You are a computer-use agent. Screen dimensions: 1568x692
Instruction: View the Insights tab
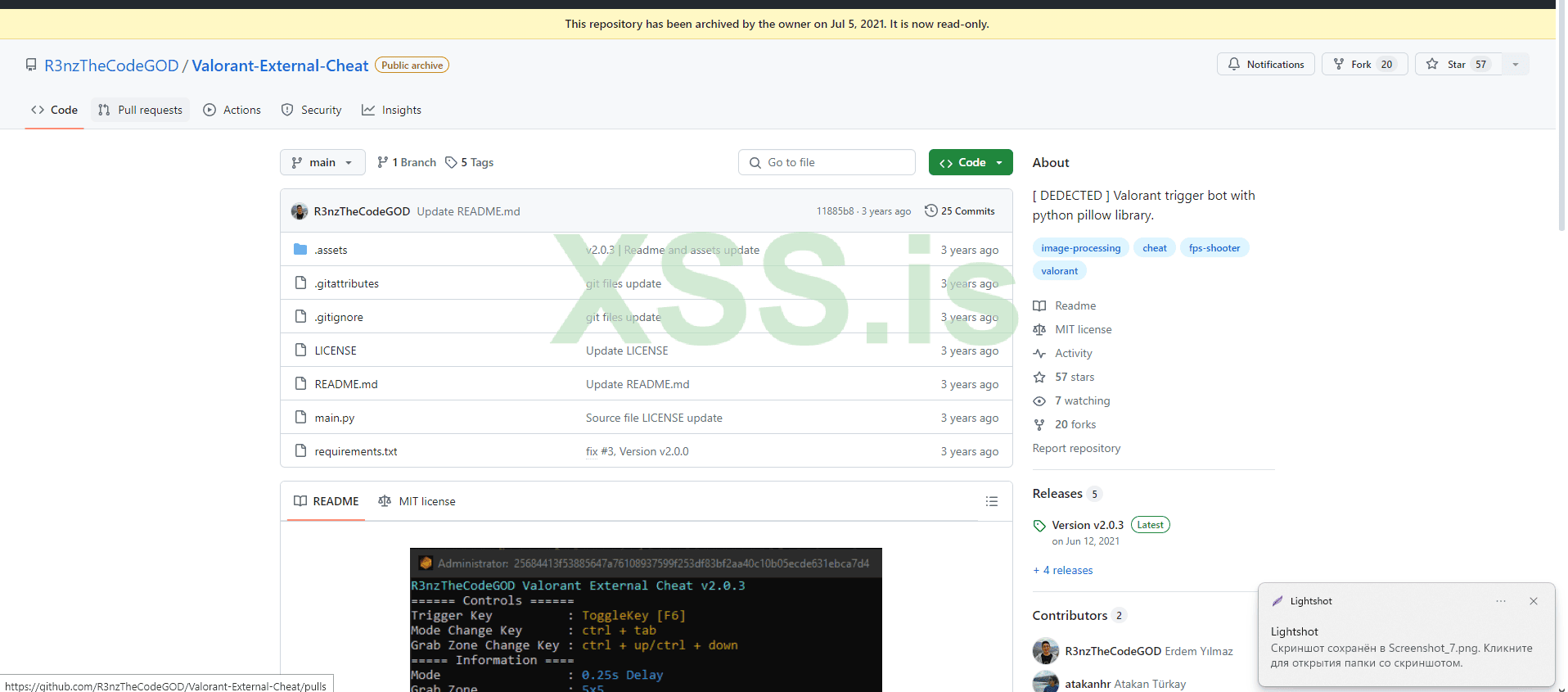[391, 110]
